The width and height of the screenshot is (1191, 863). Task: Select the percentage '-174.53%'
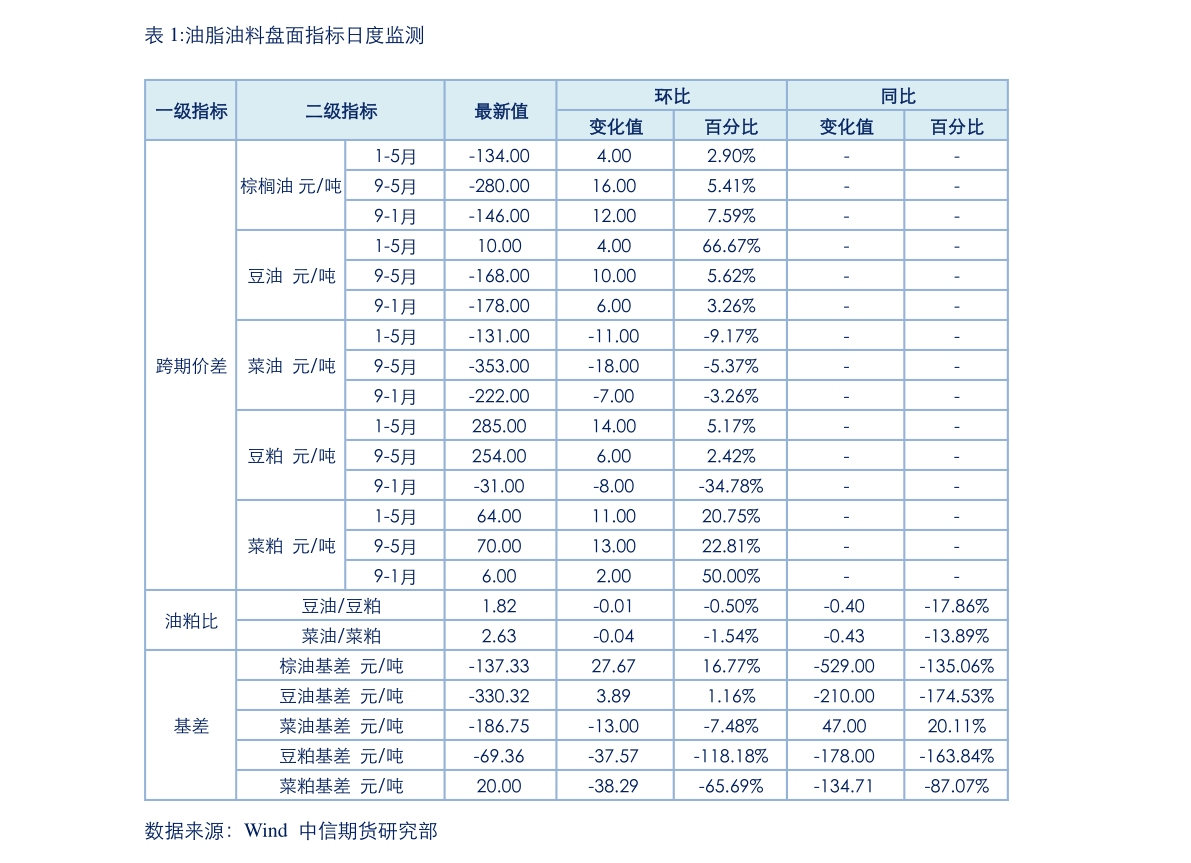[x=956, y=696]
